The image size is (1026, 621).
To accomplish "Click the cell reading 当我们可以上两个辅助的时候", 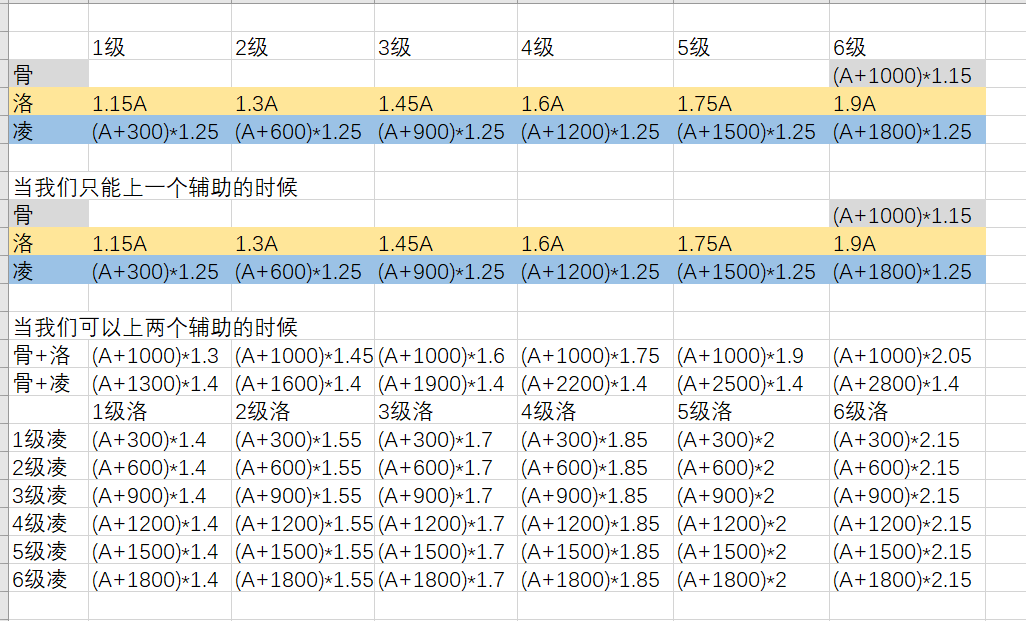I will (x=155, y=327).
